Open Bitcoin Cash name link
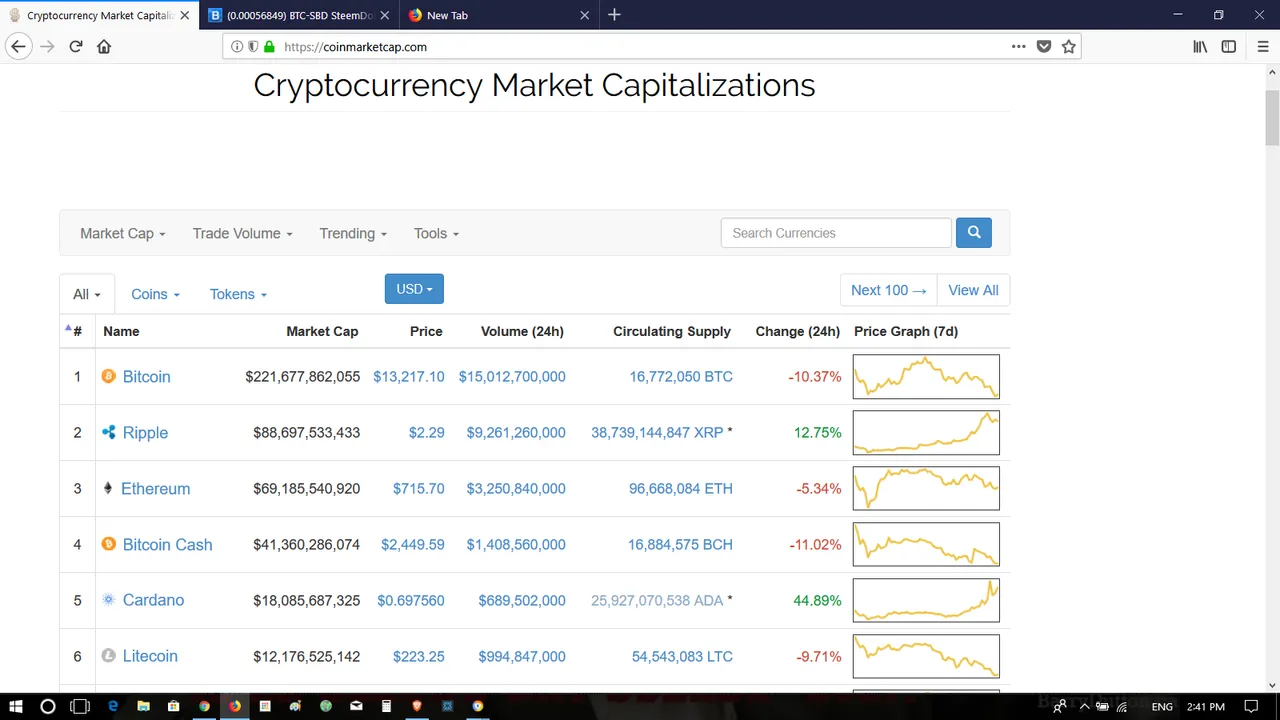The height and width of the screenshot is (720, 1280). coord(168,544)
